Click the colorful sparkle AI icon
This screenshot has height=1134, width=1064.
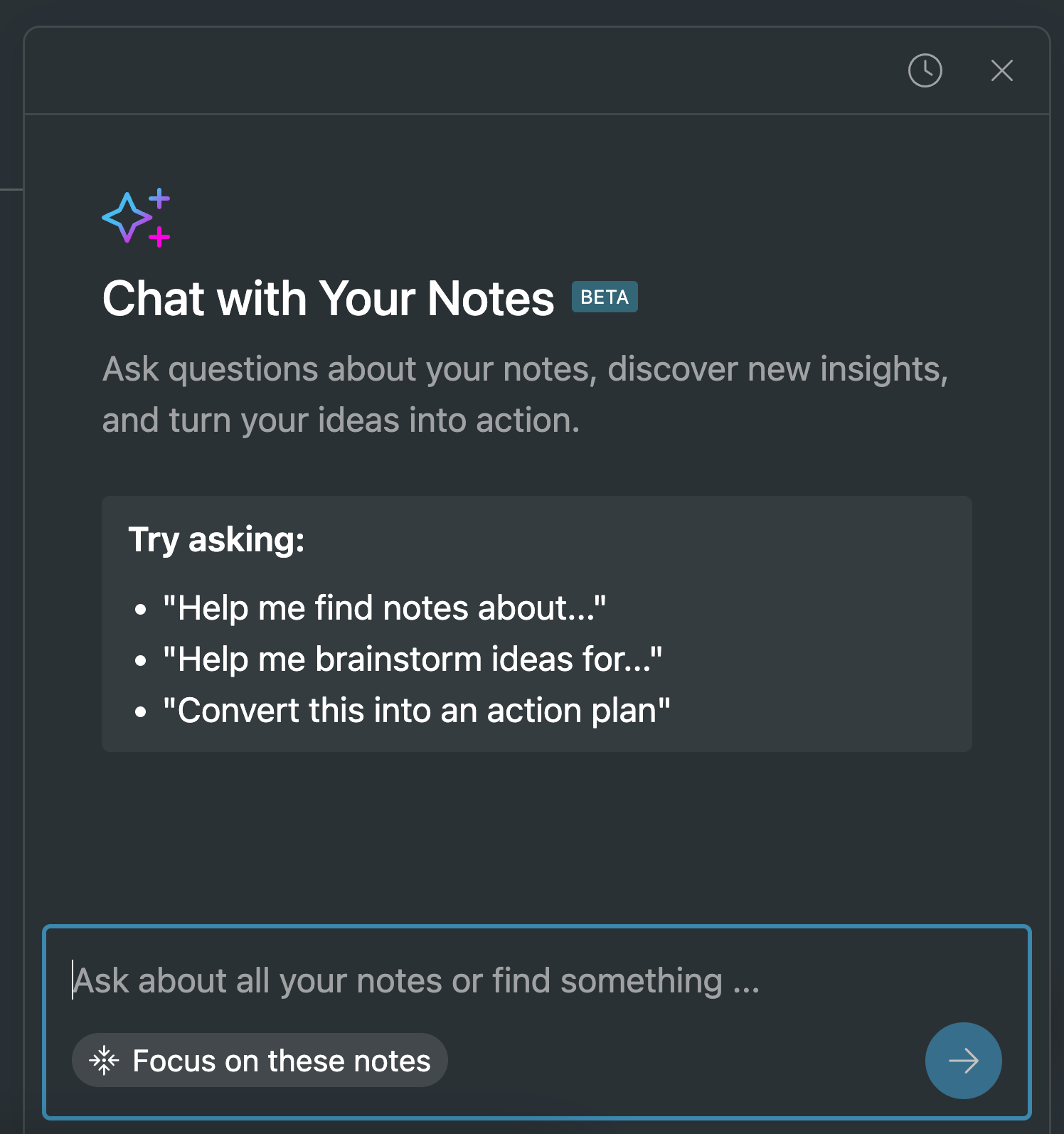click(136, 218)
